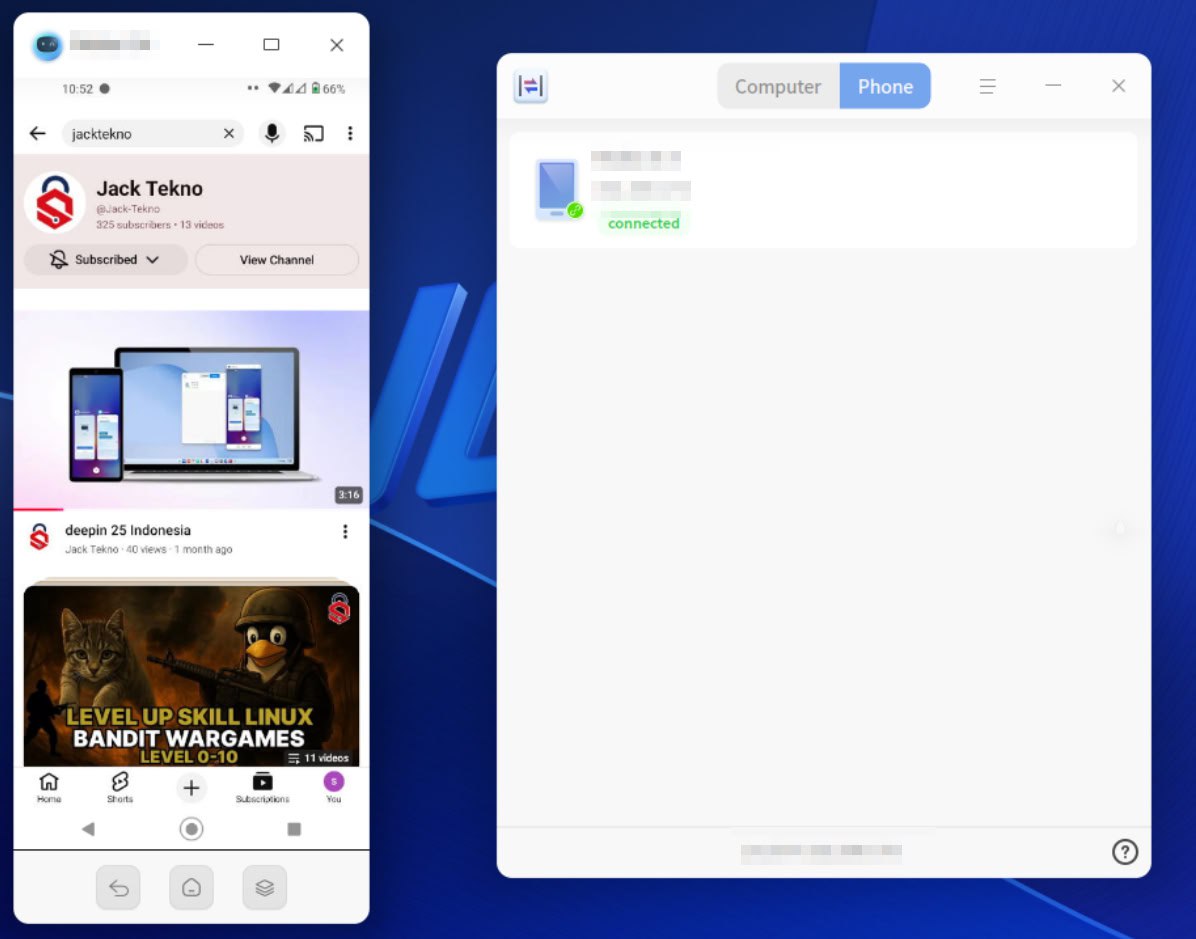The height and width of the screenshot is (939, 1196).
Task: Click the Jack Tekno channel name heading
Action: 150,188
